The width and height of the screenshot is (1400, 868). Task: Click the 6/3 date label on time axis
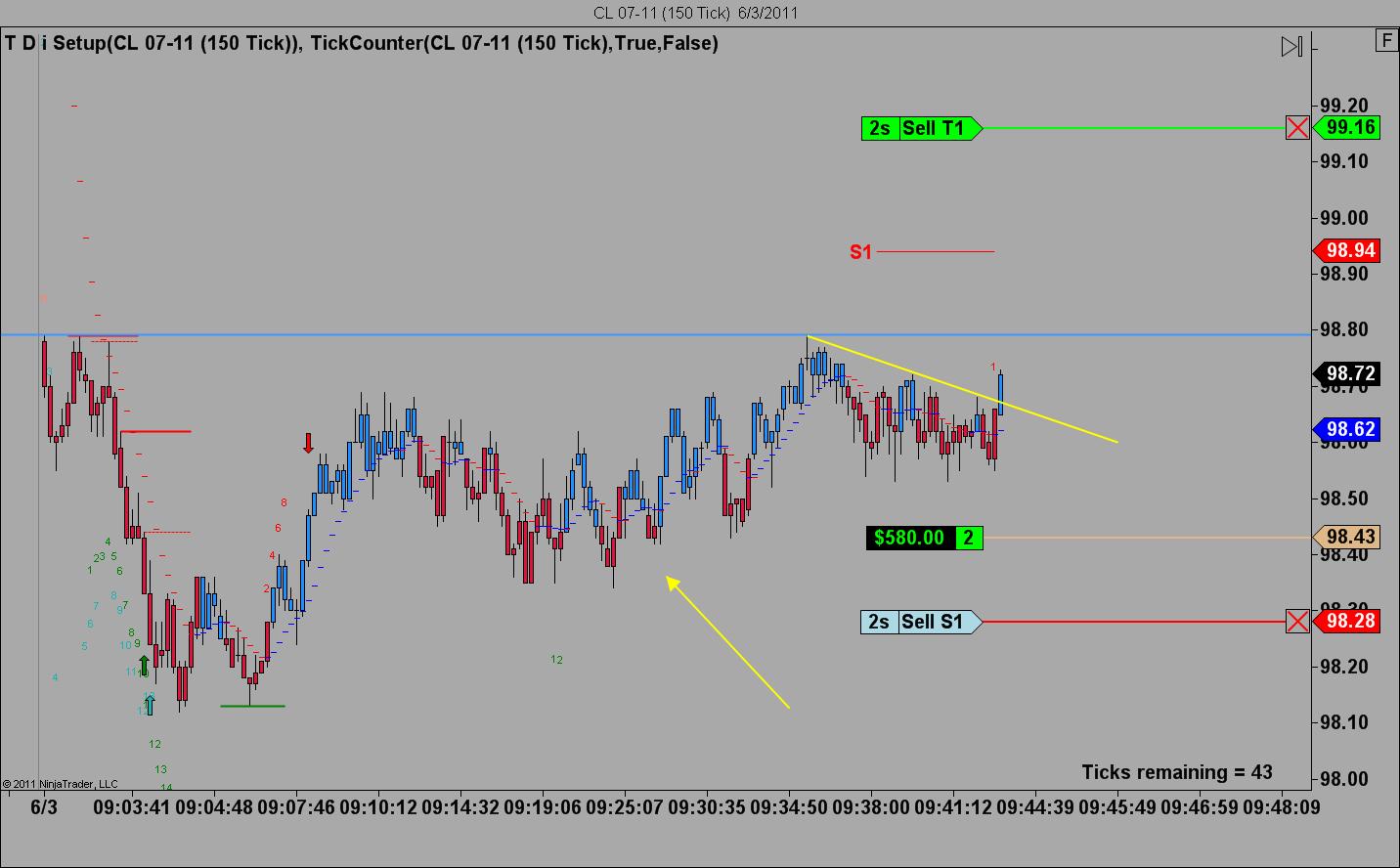click(x=44, y=808)
